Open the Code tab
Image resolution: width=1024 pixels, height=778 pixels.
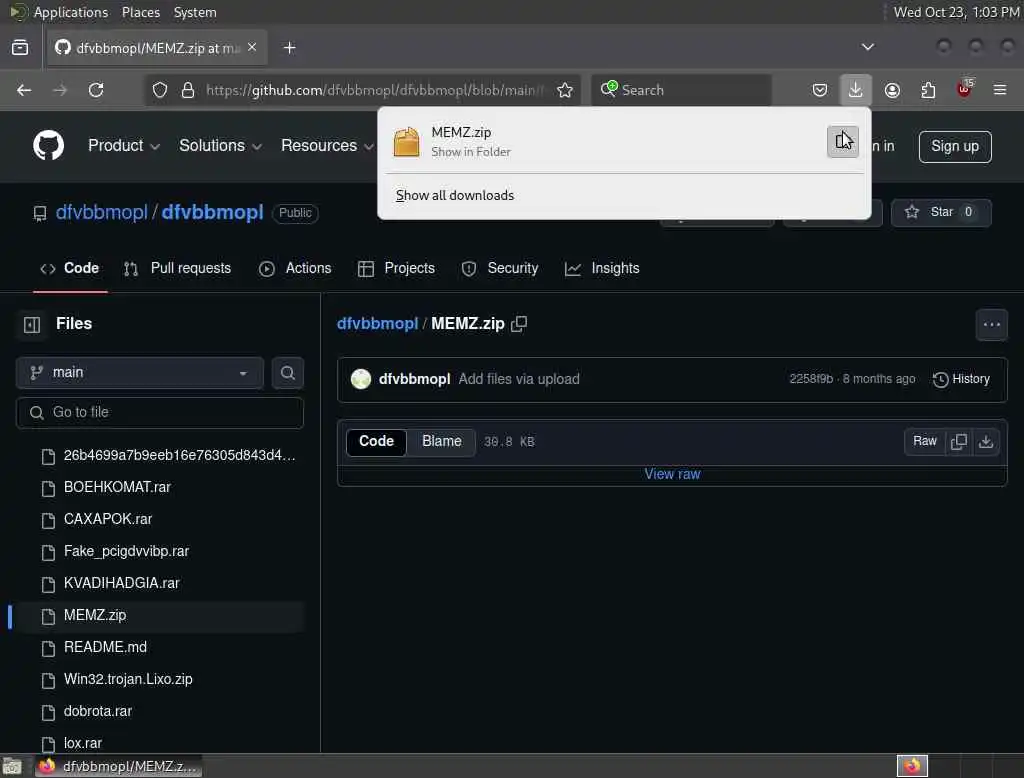pos(70,268)
